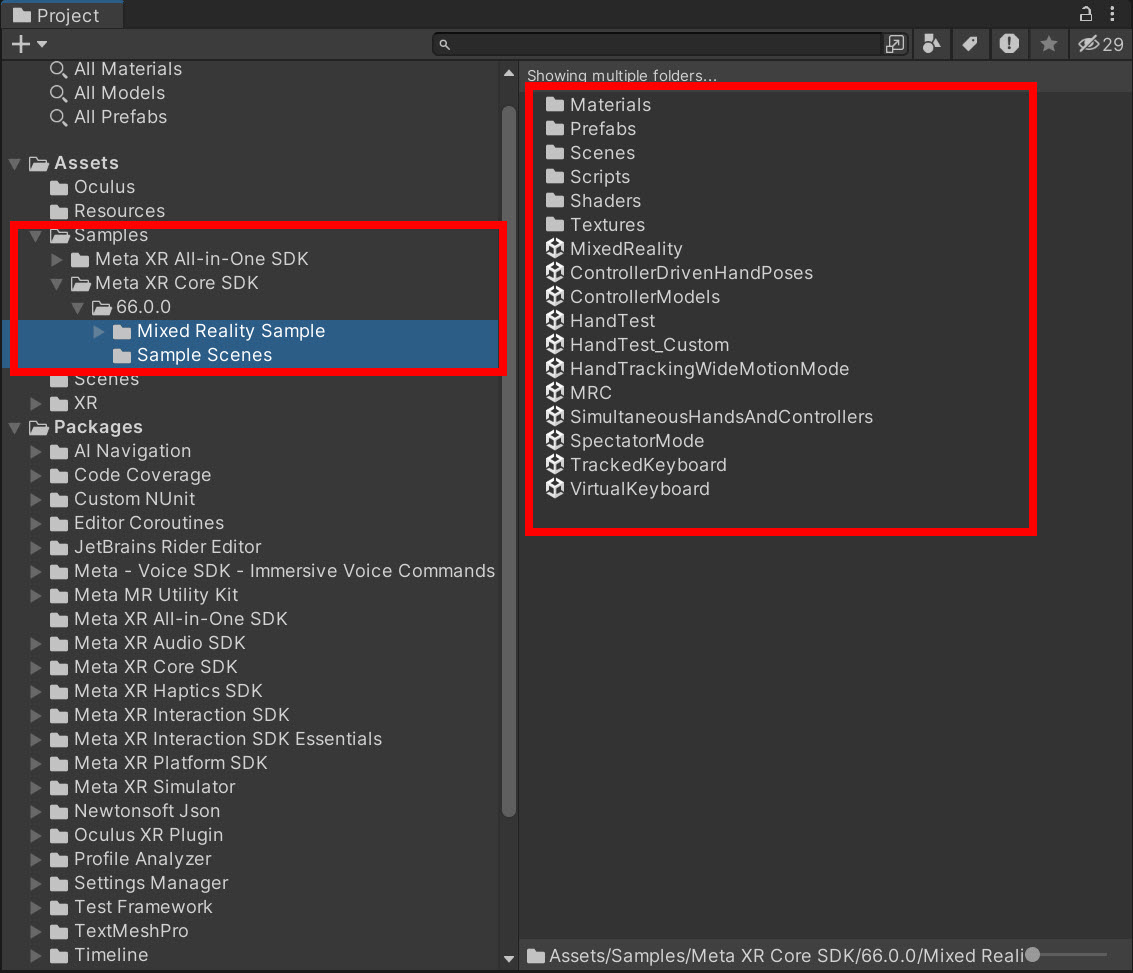Collapse the Packages root arrow

(x=14, y=428)
